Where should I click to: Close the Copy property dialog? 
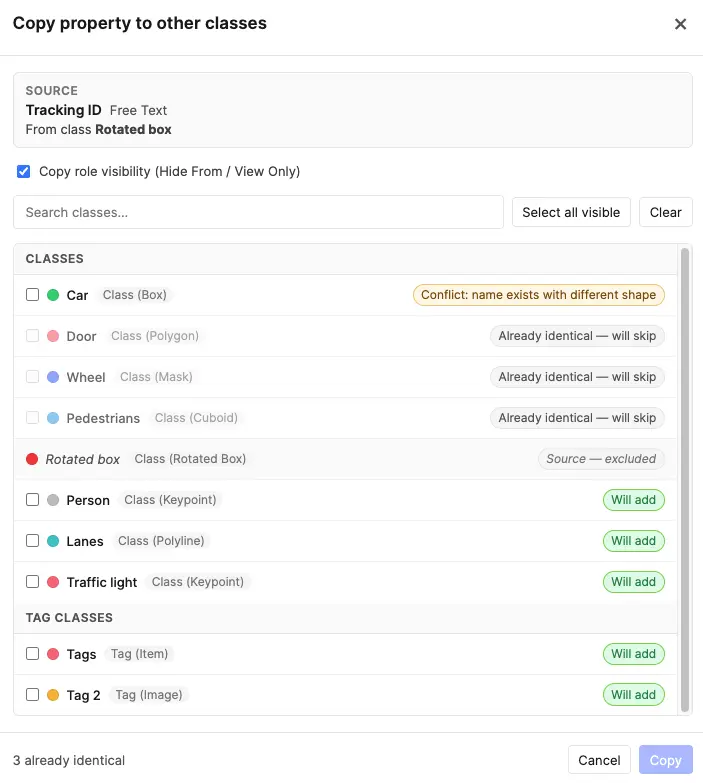point(680,24)
